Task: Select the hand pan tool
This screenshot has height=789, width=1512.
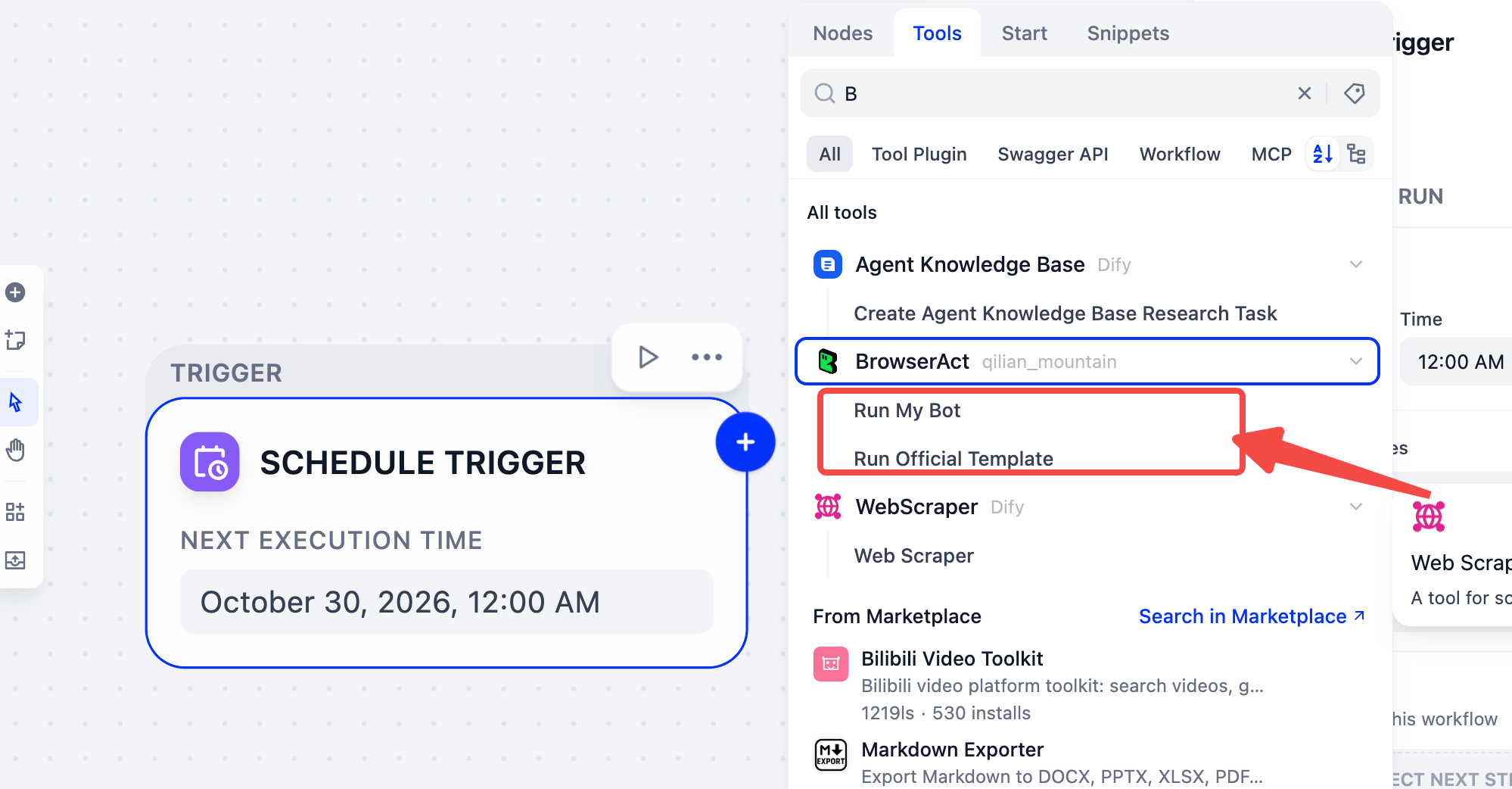Action: click(x=15, y=451)
